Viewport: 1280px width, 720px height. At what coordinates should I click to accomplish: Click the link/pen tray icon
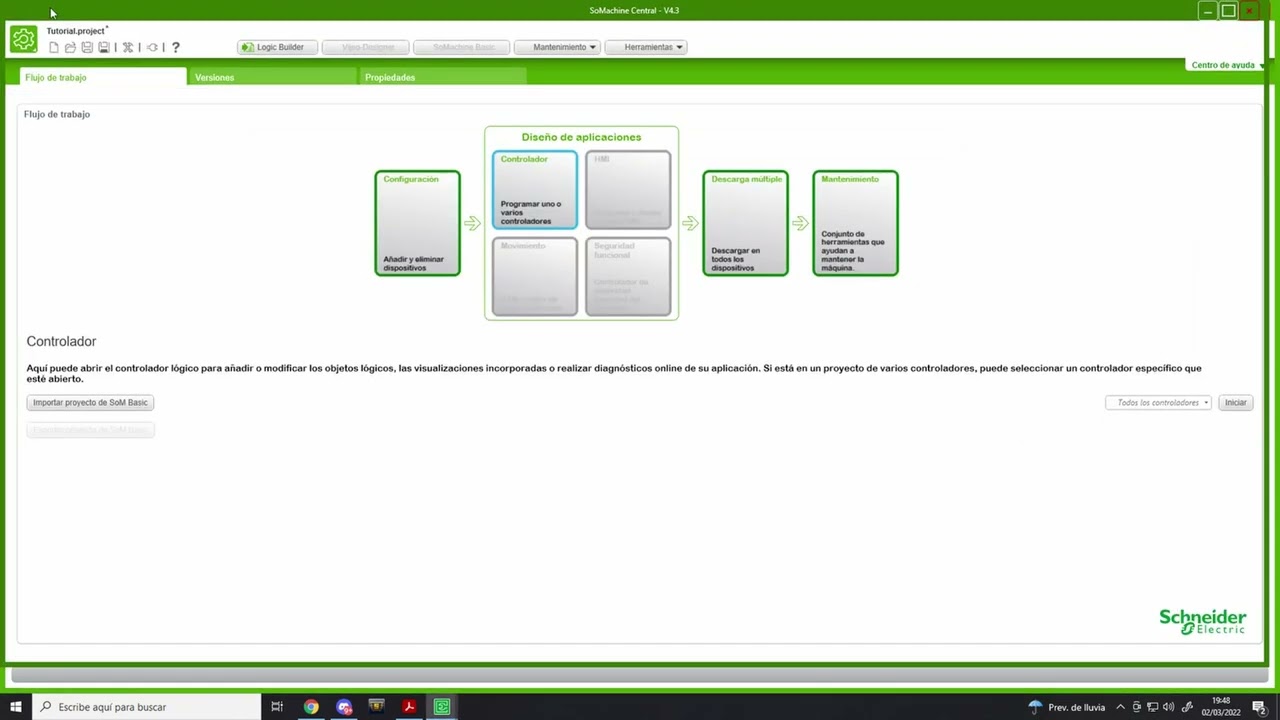click(x=1187, y=707)
